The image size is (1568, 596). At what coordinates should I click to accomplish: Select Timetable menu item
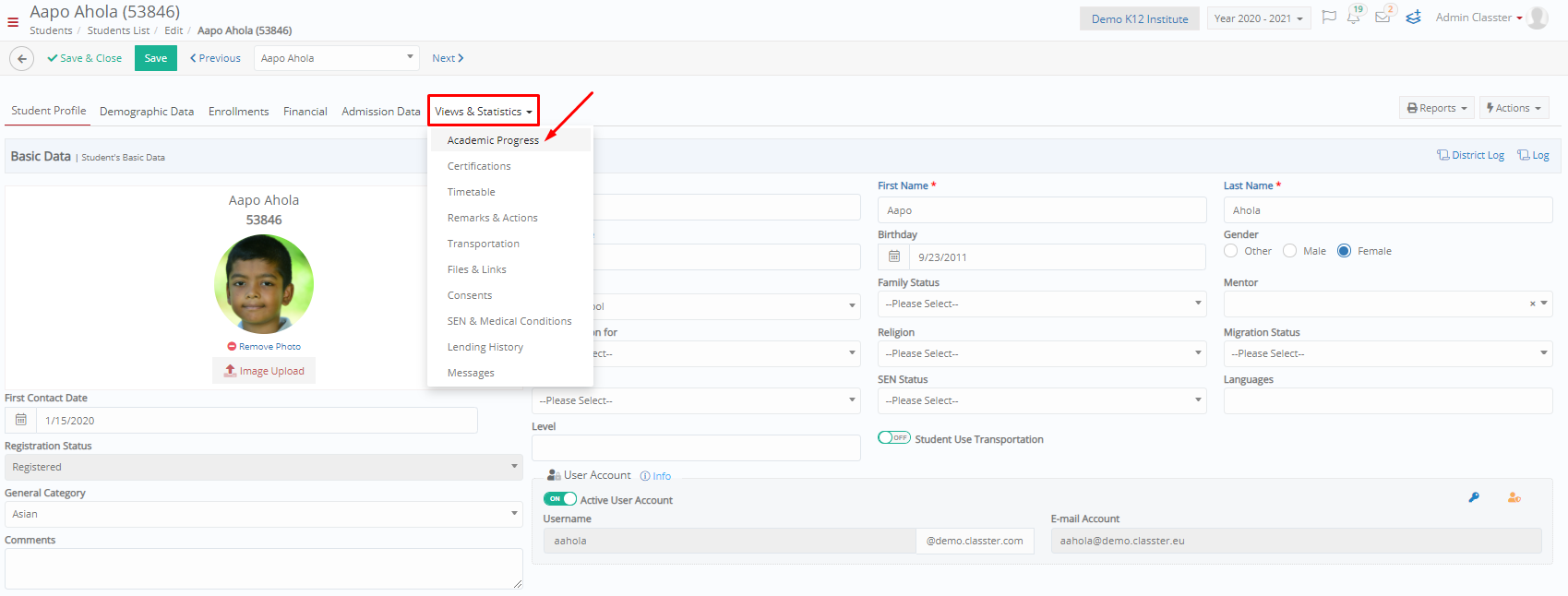coord(510,192)
